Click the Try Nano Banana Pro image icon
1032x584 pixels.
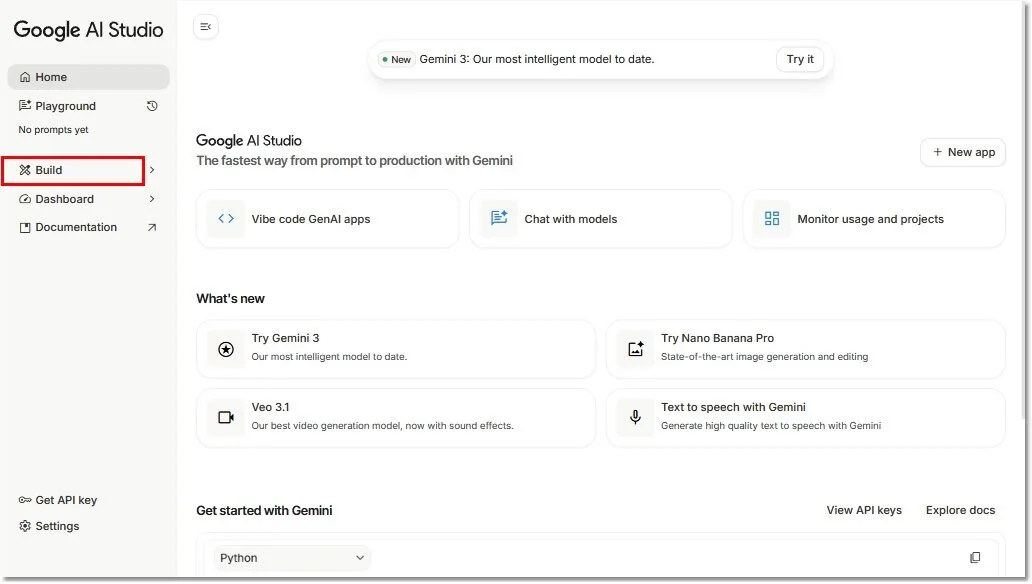pyautogui.click(x=636, y=349)
